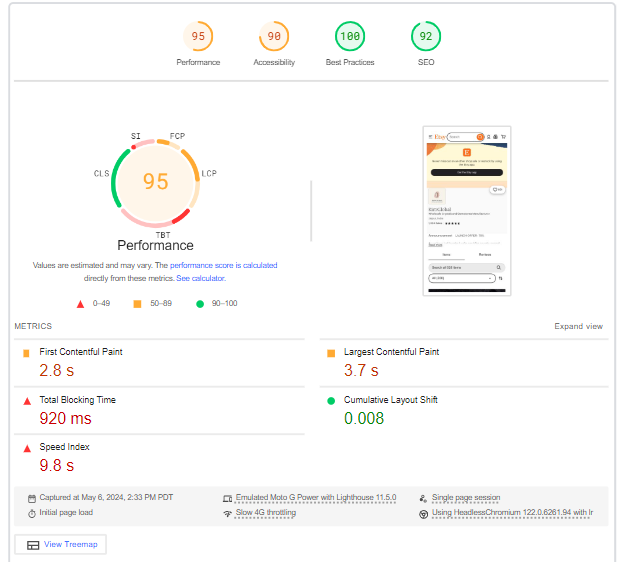
Task: Click Using HeadlessChromium 122.0.6261.94 text
Action: 512,512
